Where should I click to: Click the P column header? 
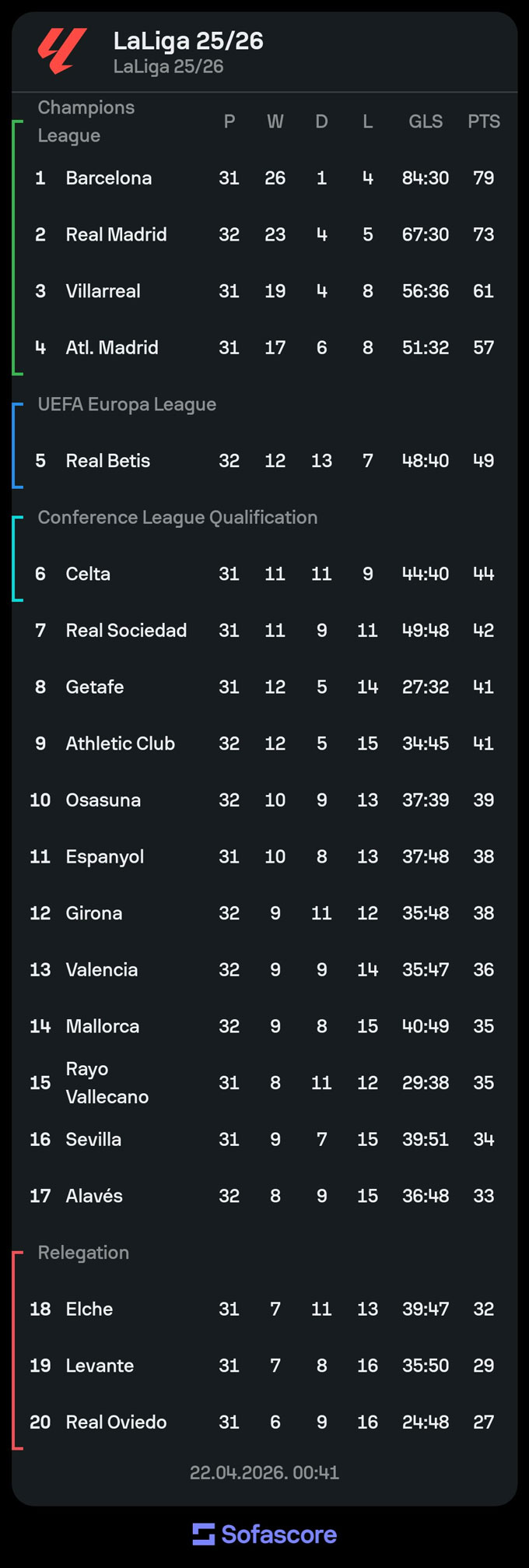pos(229,121)
